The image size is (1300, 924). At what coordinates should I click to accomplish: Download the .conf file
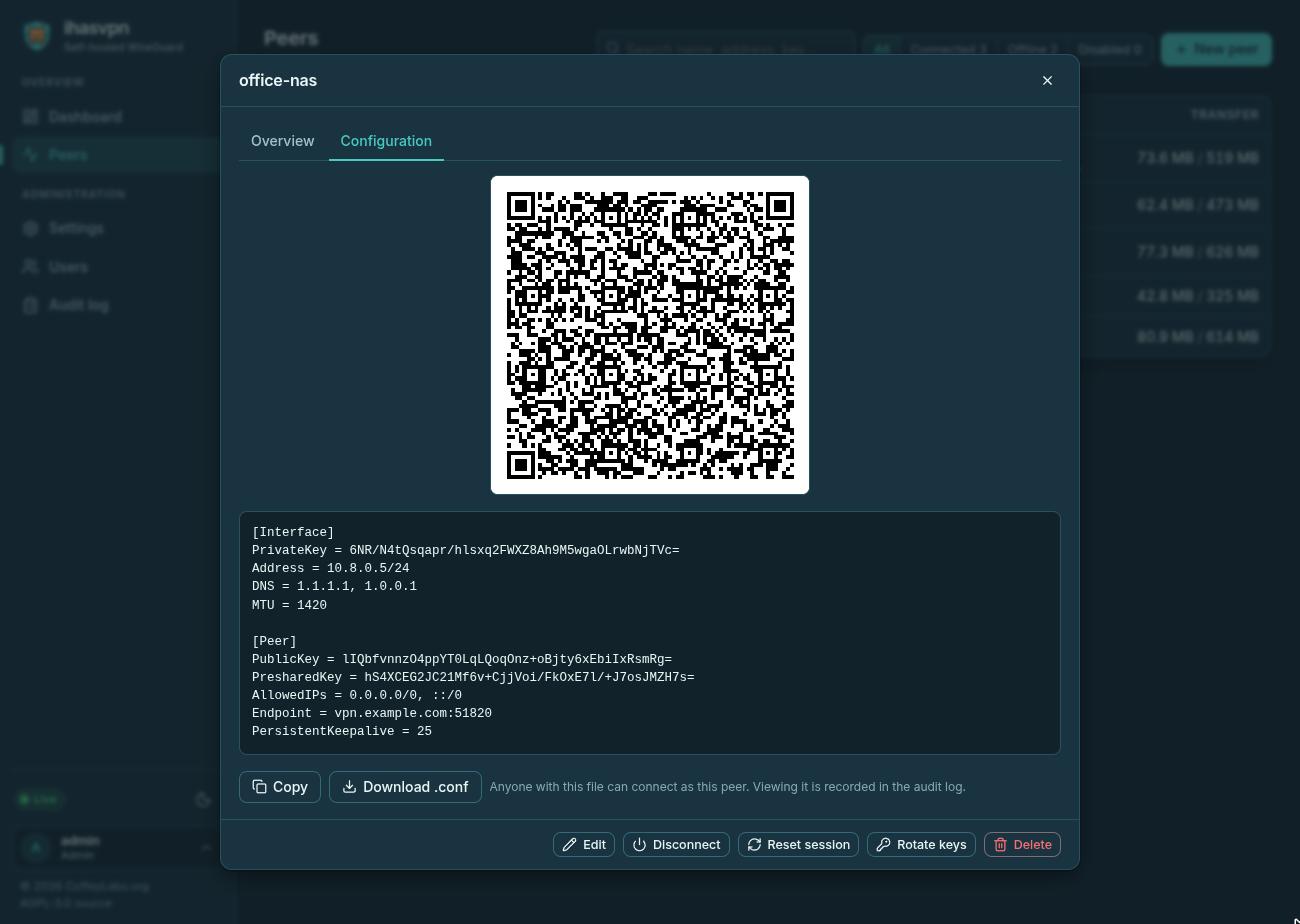pos(405,787)
